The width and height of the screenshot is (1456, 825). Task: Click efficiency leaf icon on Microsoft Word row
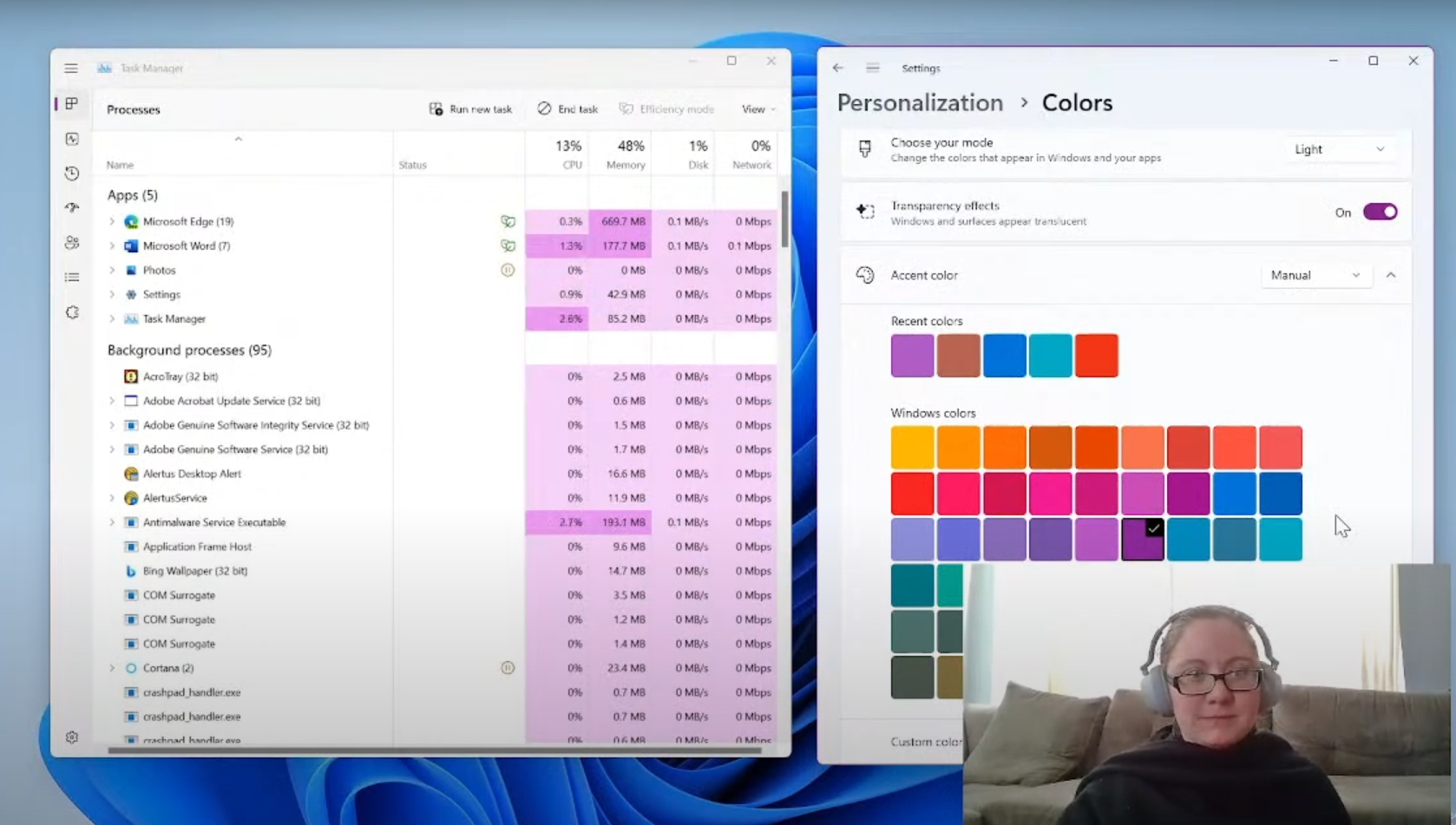tap(508, 246)
